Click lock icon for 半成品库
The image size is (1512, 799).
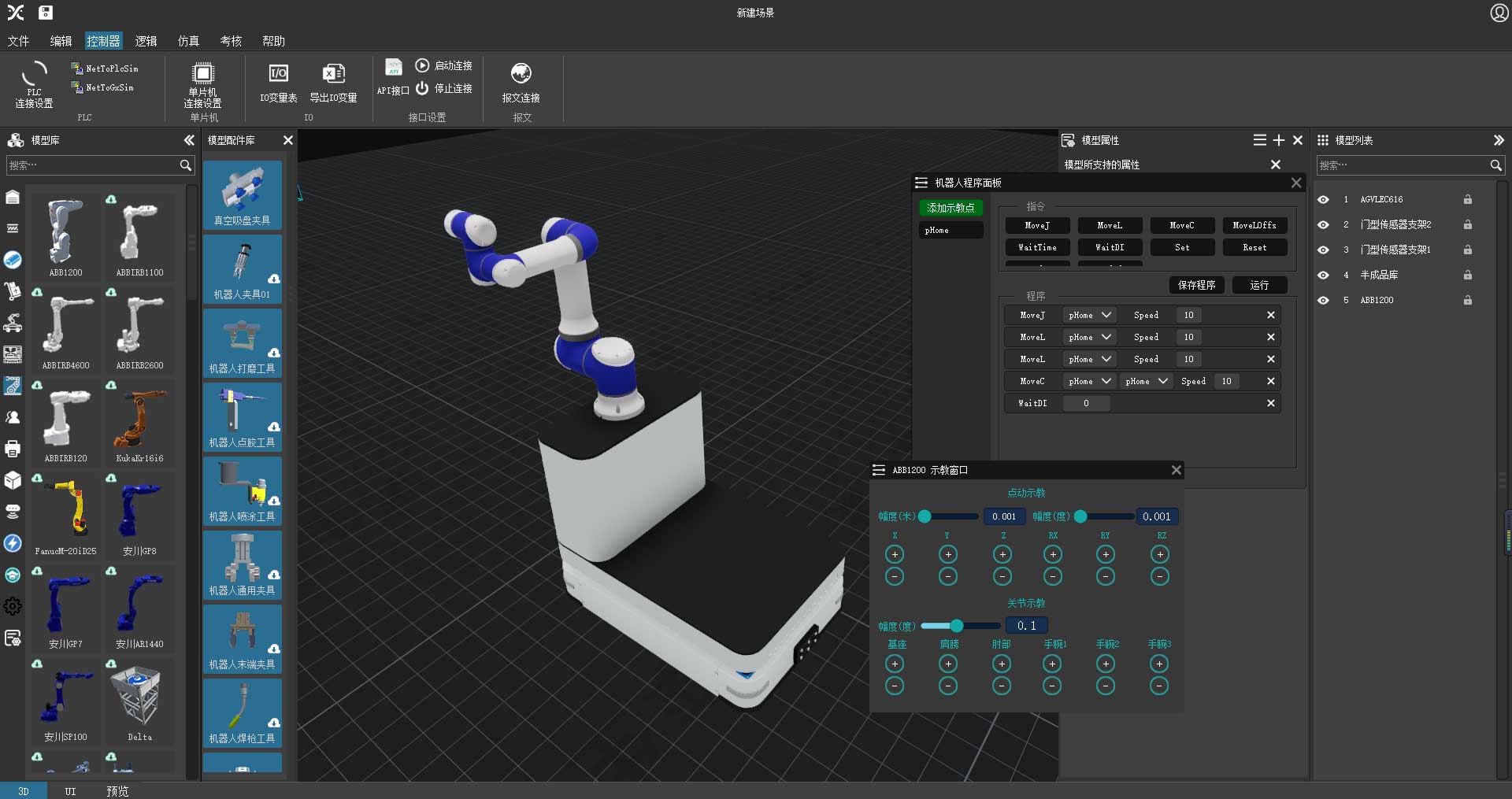[1468, 276]
